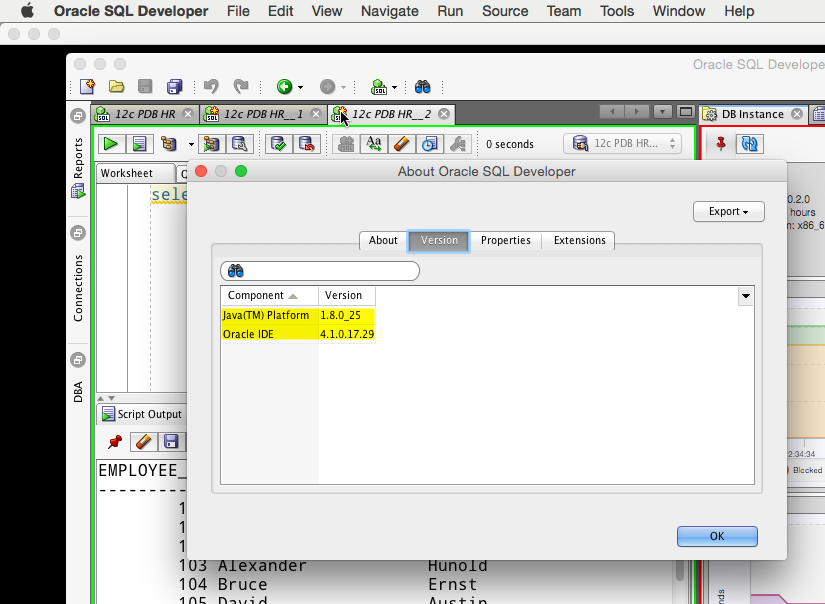The height and width of the screenshot is (604, 825).
Task: Close the DB Instance tab
Action: pos(797,114)
